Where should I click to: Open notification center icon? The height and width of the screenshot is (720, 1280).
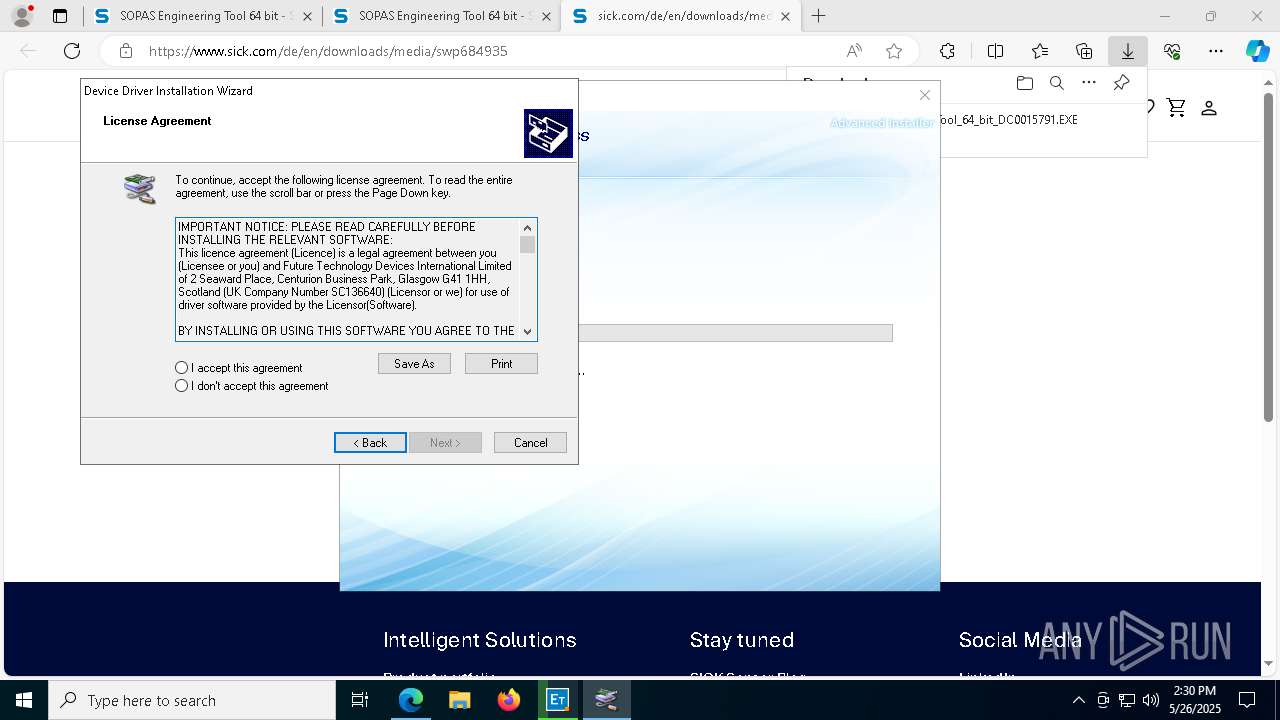[1247, 700]
